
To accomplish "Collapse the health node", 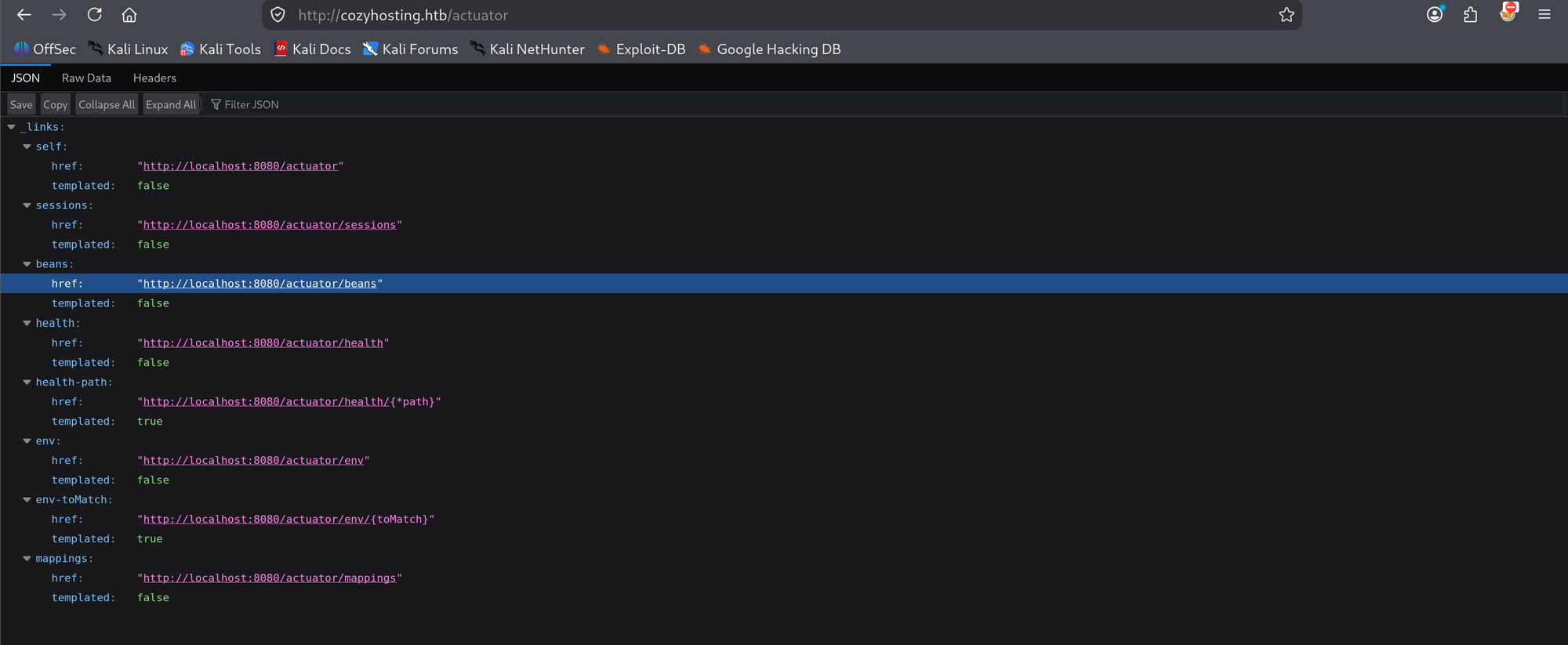I will pyautogui.click(x=27, y=323).
